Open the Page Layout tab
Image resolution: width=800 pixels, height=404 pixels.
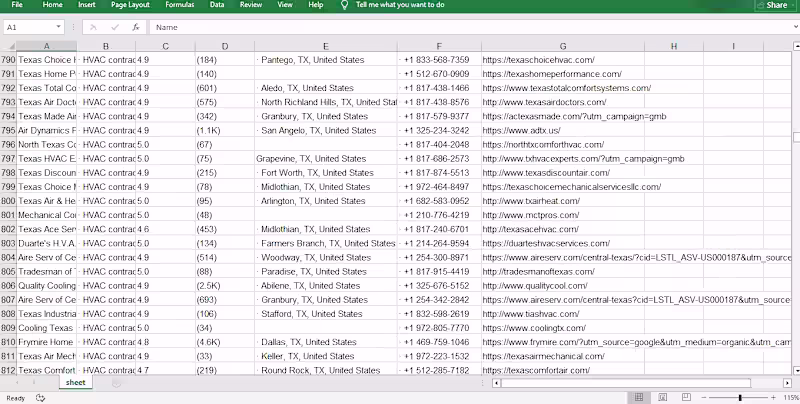[x=130, y=5]
